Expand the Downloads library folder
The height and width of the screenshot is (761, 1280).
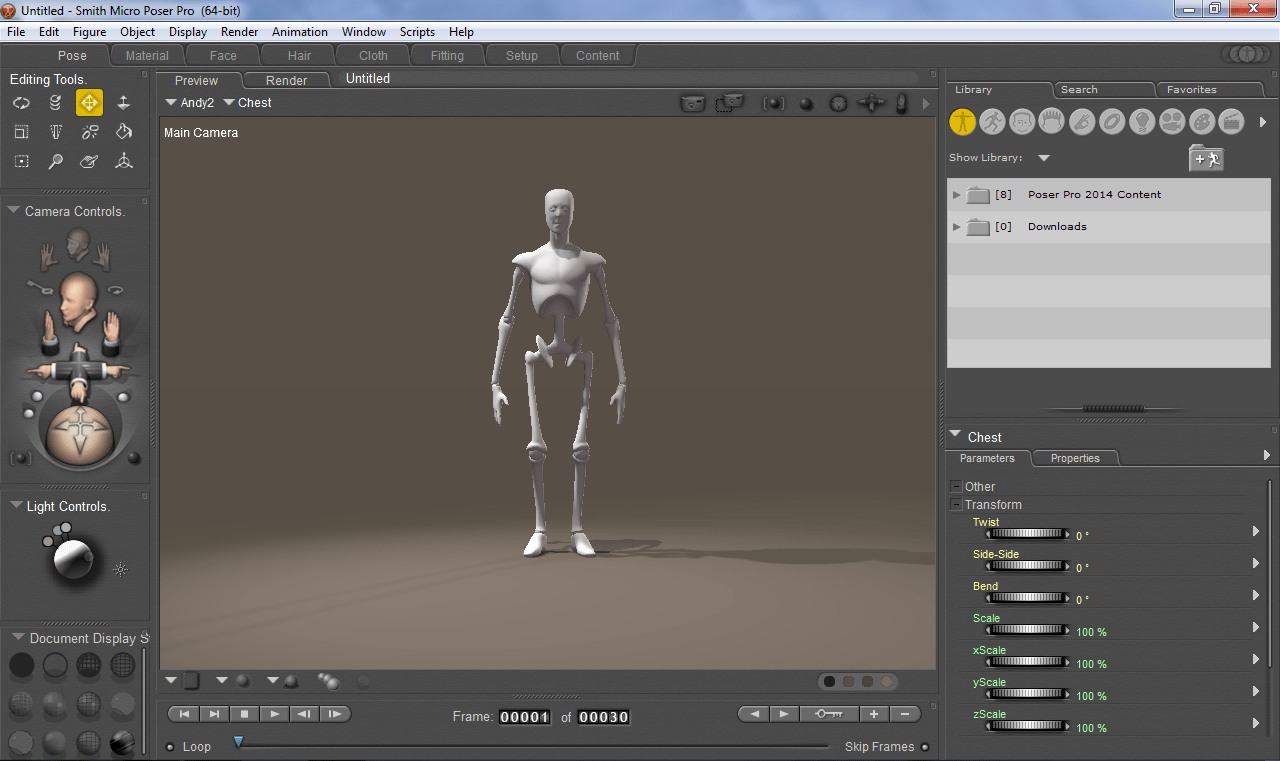957,227
